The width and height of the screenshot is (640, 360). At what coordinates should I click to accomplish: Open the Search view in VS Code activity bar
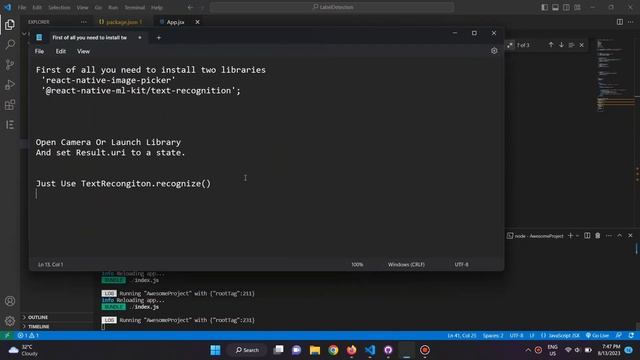(10, 44)
